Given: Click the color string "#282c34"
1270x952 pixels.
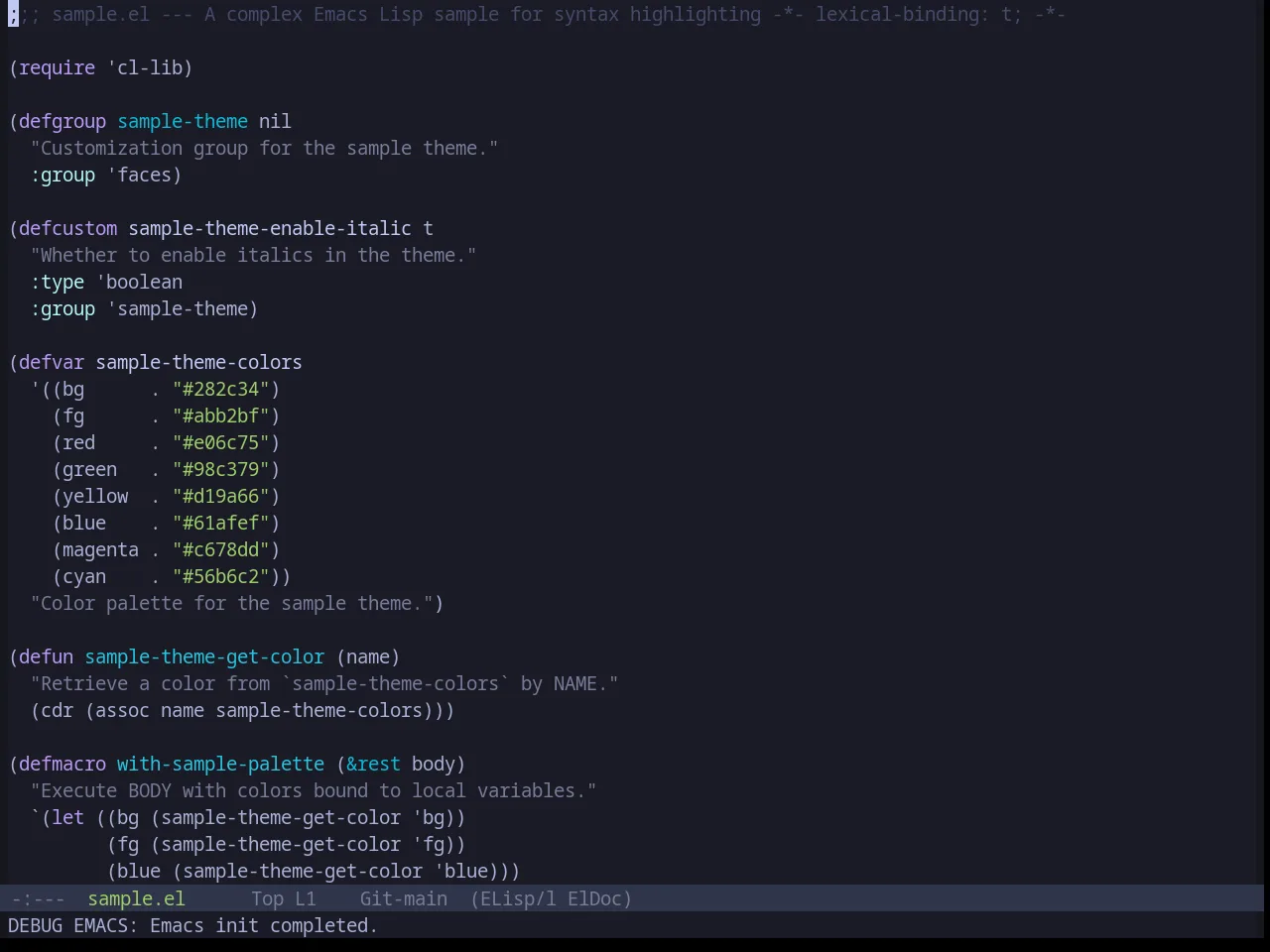Looking at the screenshot, I should tap(220, 389).
